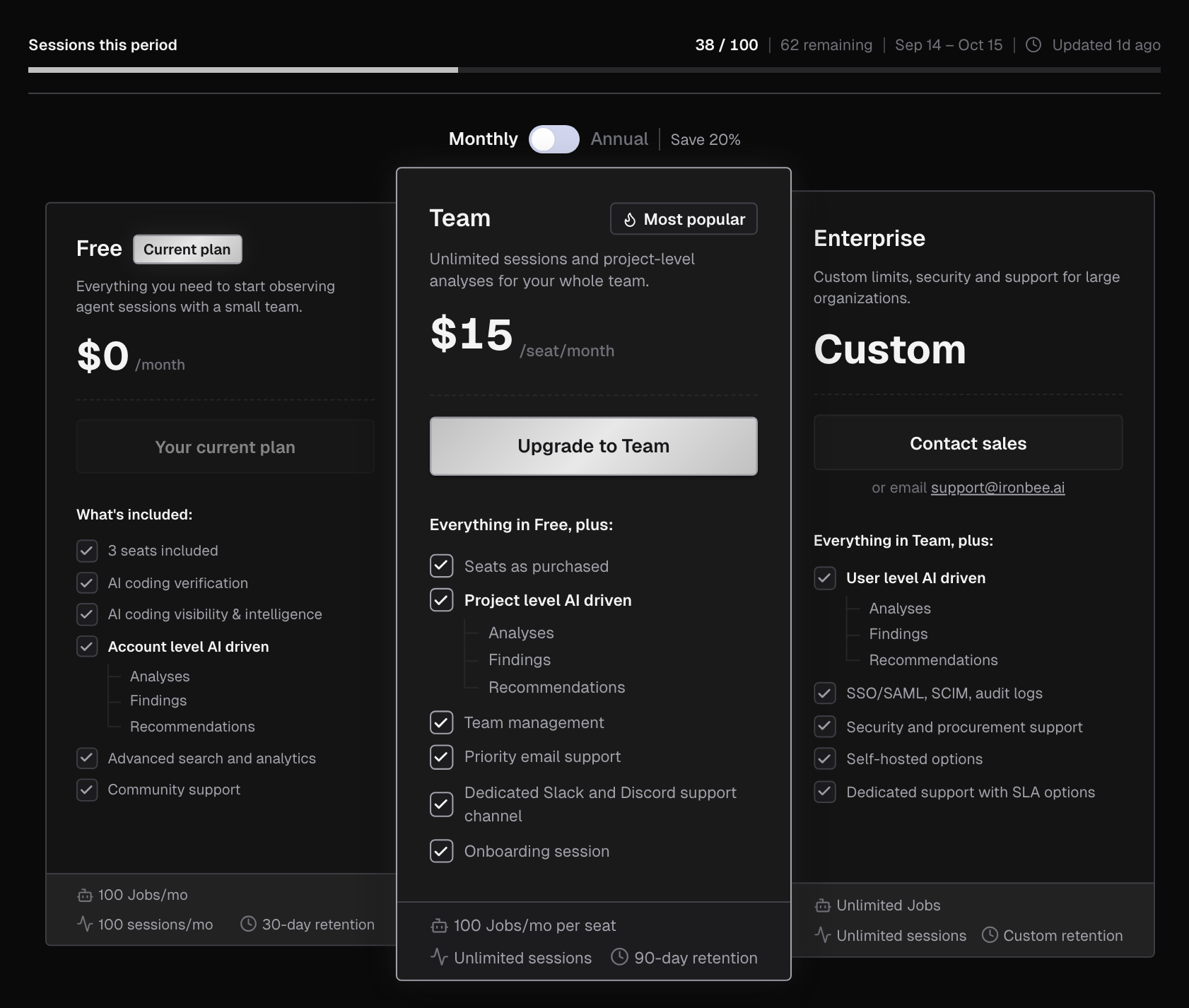Click the pulse icon beside Team Unlimited sessions
The height and width of the screenshot is (1008, 1189).
click(439, 957)
